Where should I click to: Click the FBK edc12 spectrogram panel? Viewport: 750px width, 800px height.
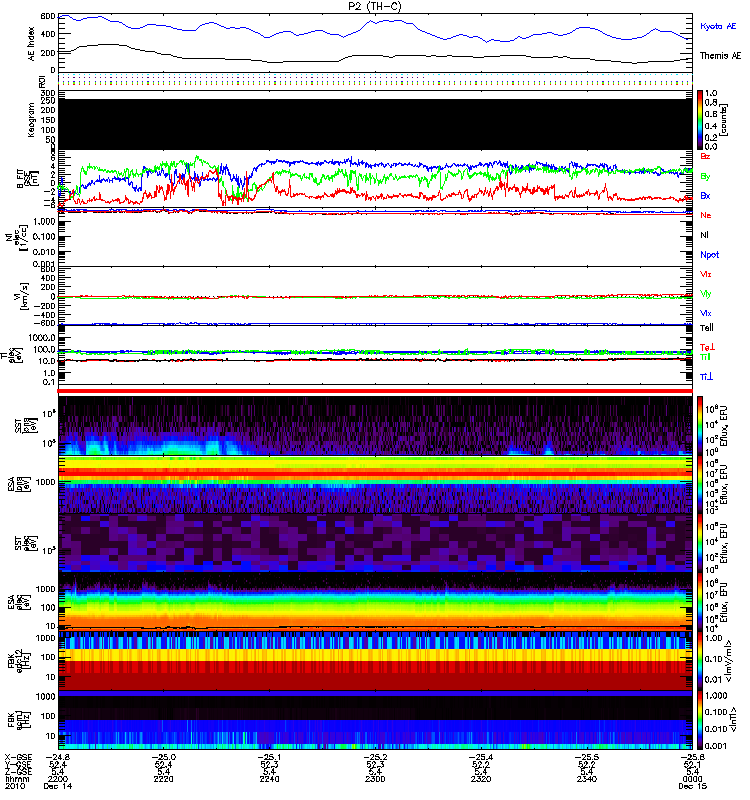click(375, 661)
